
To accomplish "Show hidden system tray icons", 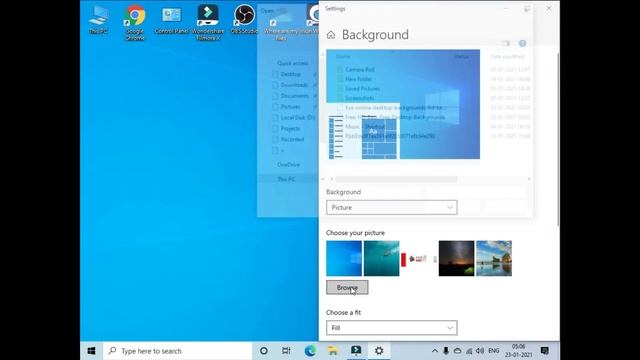I will [x=435, y=351].
